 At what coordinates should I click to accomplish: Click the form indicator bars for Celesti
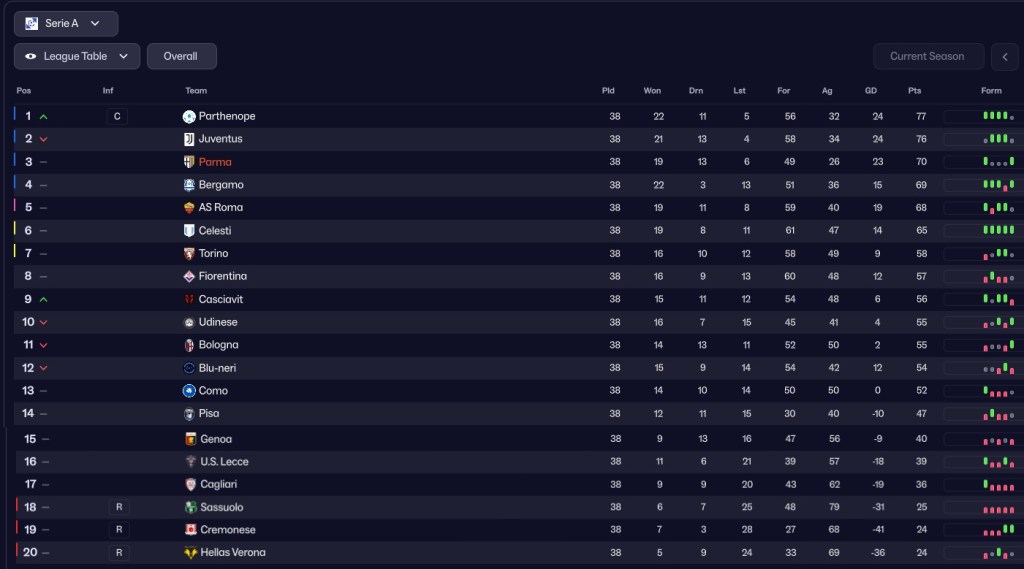tap(997, 231)
